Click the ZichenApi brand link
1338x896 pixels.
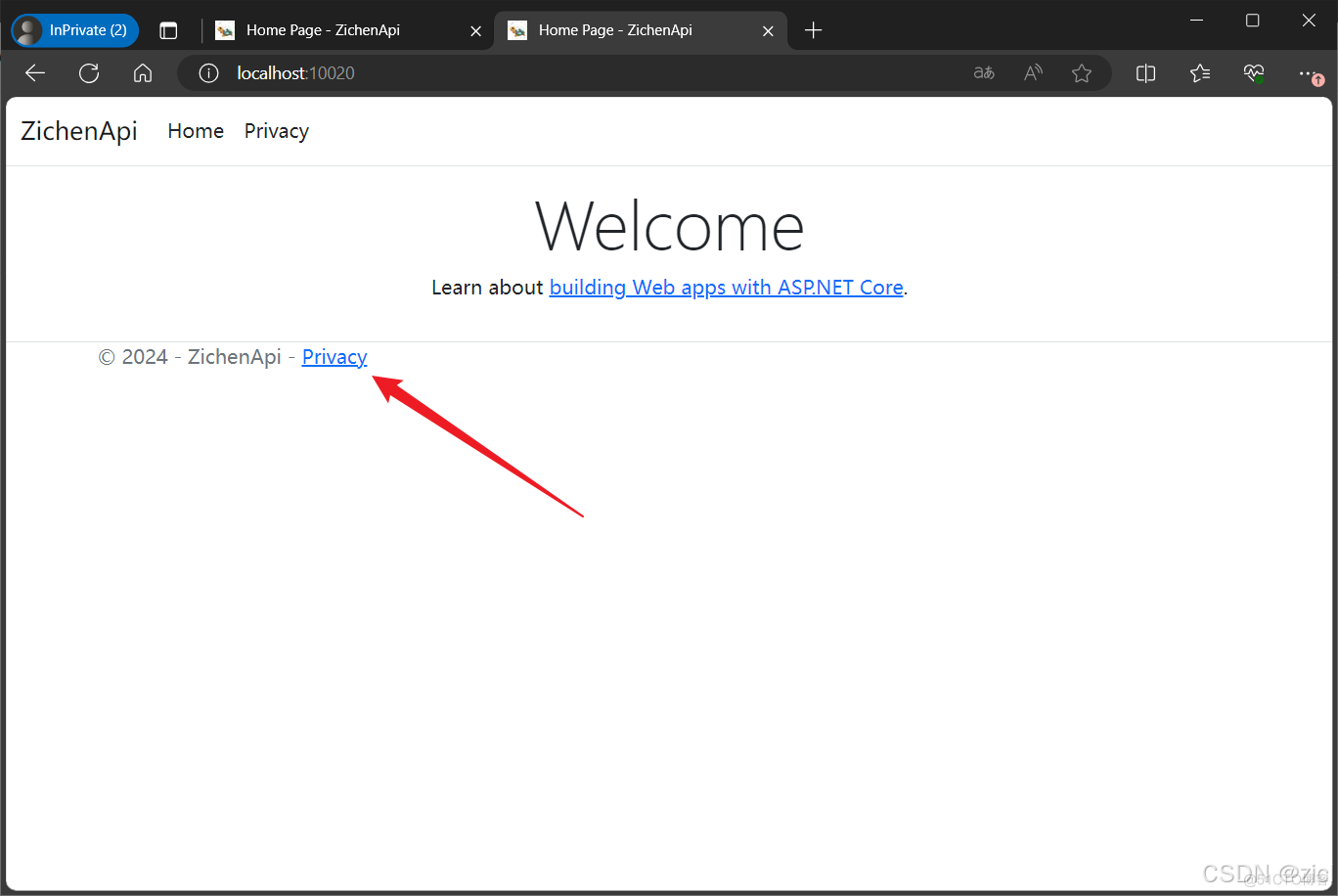[79, 131]
